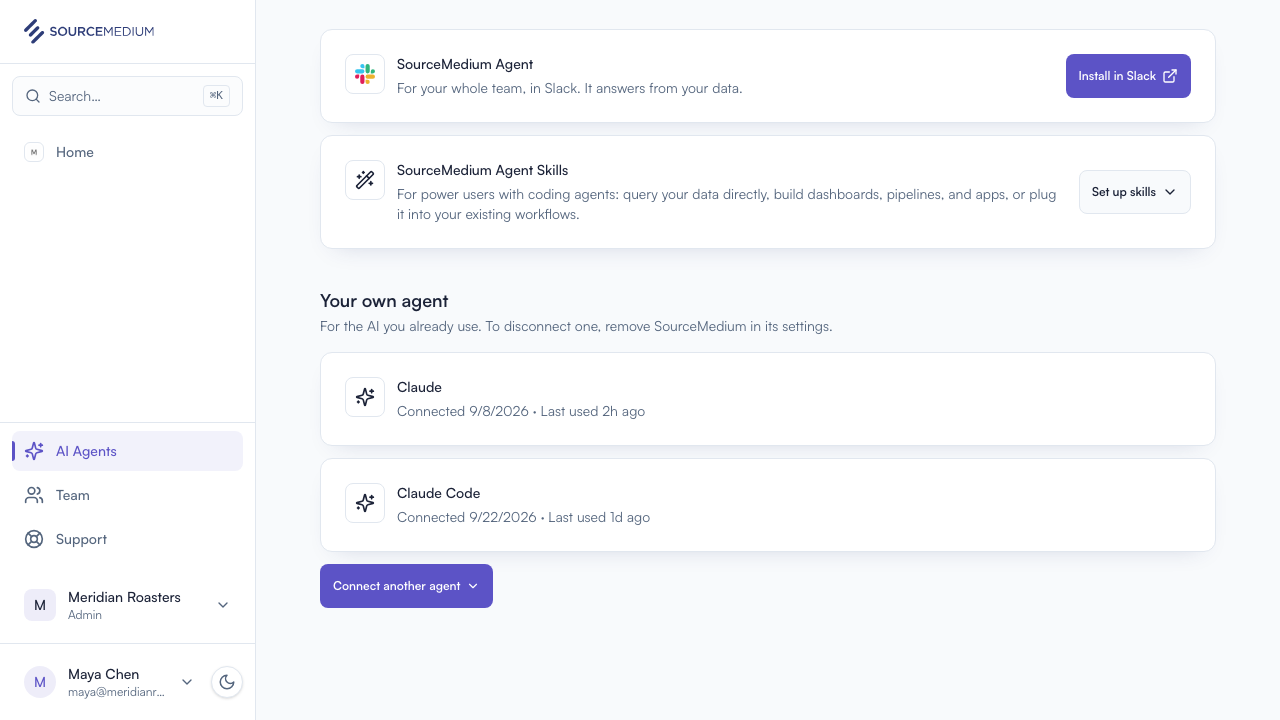Click 'Connected 9/8/2026' status text
The image size is (1280, 720).
[x=463, y=411]
